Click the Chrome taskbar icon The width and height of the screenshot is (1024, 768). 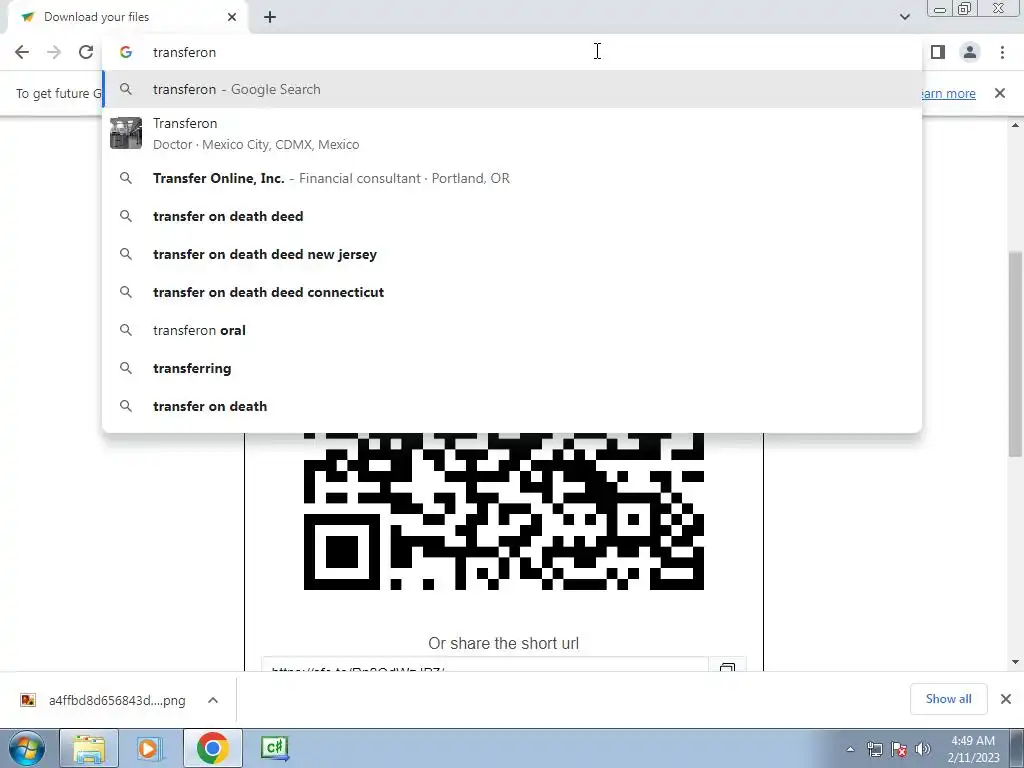click(213, 748)
